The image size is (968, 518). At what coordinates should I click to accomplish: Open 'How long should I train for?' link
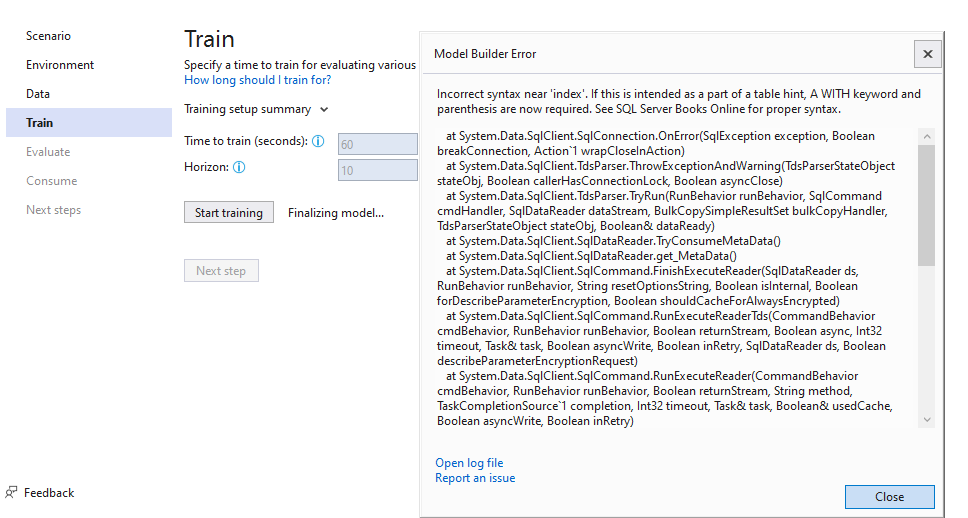point(257,80)
